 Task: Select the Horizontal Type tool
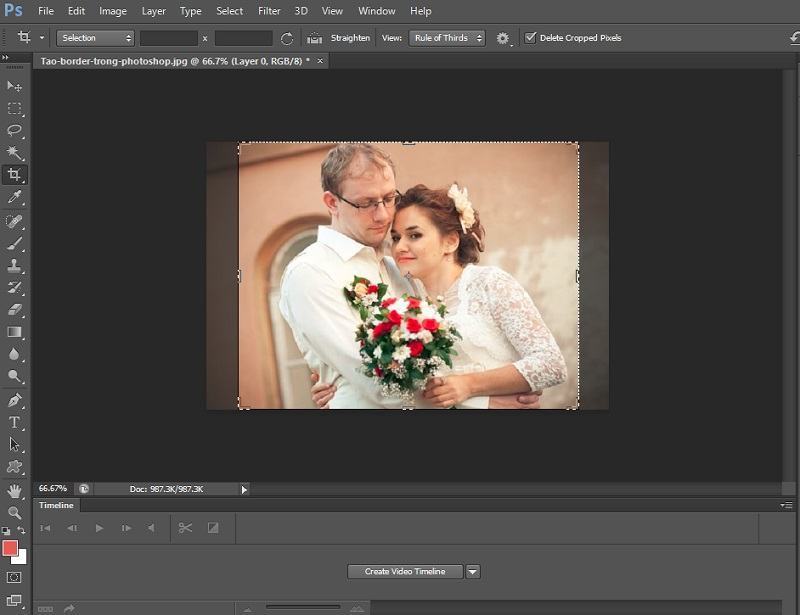(14, 423)
